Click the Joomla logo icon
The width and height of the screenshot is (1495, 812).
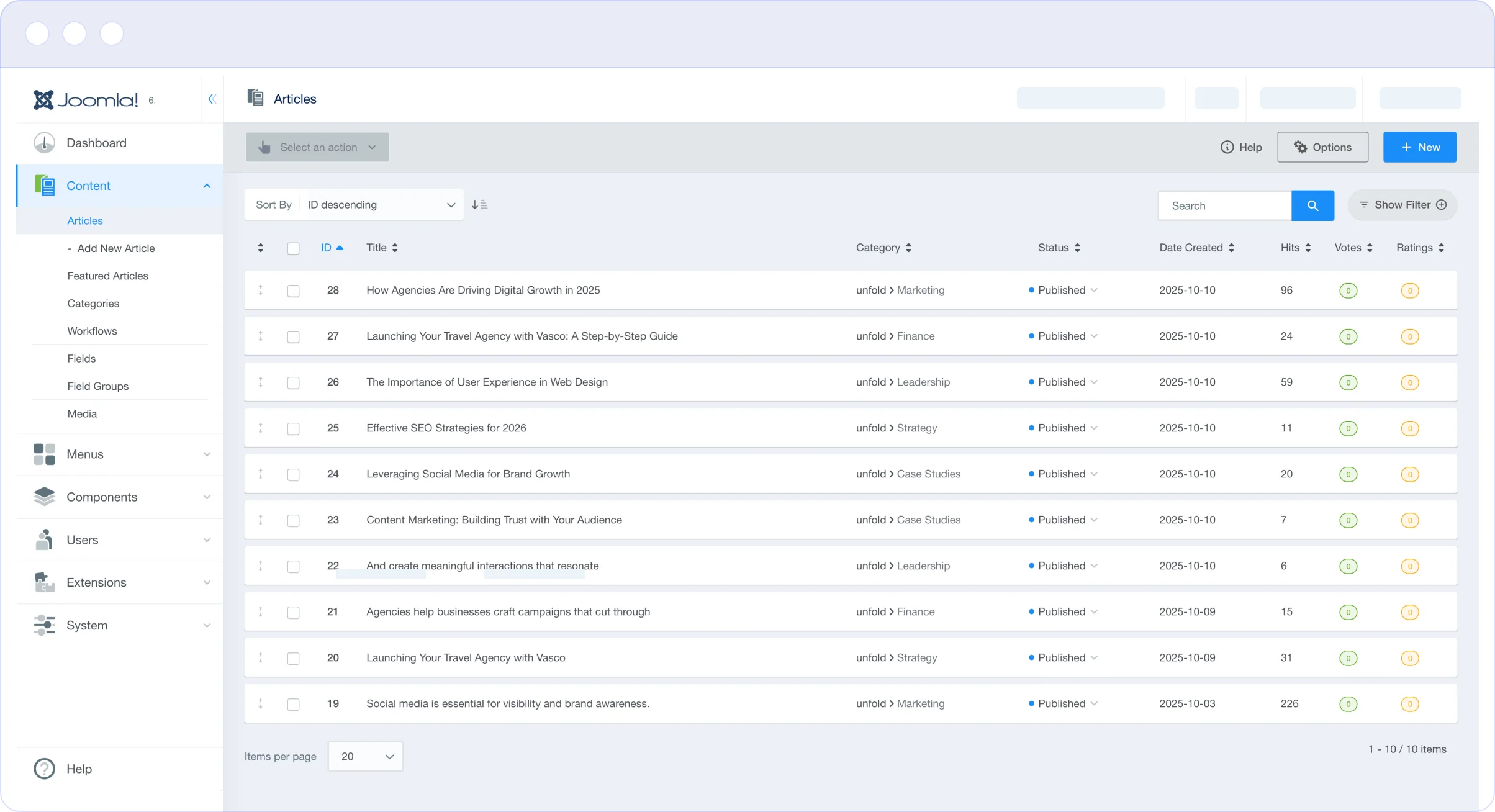tap(43, 99)
